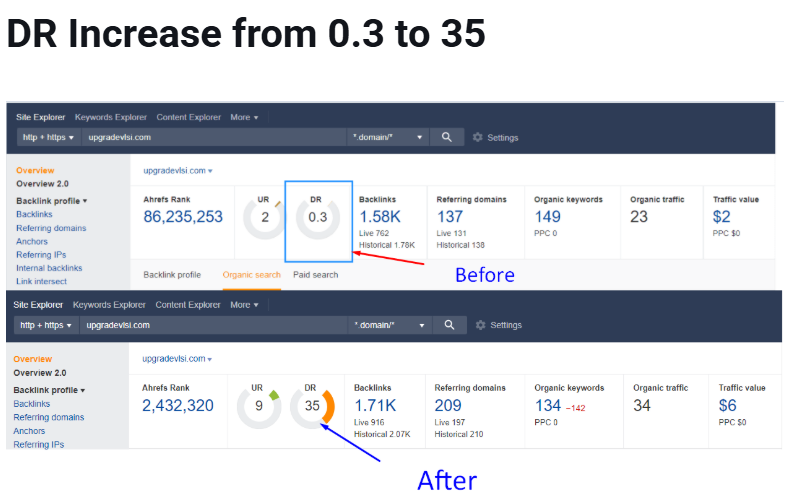The height and width of the screenshot is (500, 800).
Task: Click the Referring domains value 137
Action: 449,217
